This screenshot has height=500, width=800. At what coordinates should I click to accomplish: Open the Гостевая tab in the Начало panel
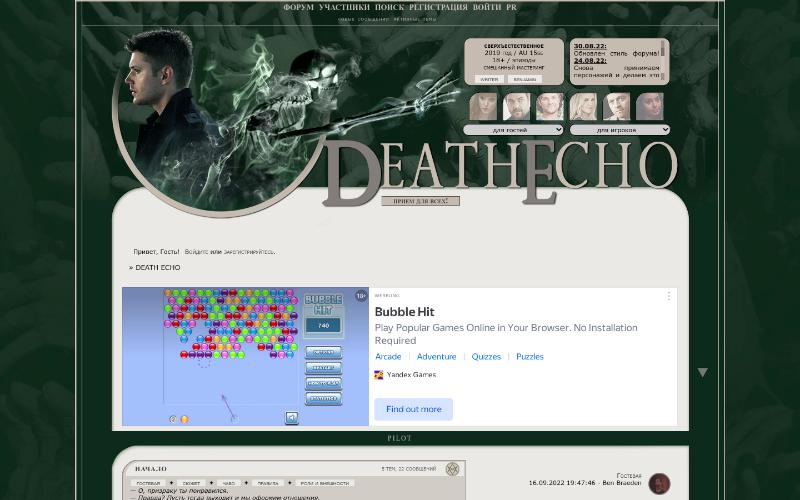click(x=148, y=483)
